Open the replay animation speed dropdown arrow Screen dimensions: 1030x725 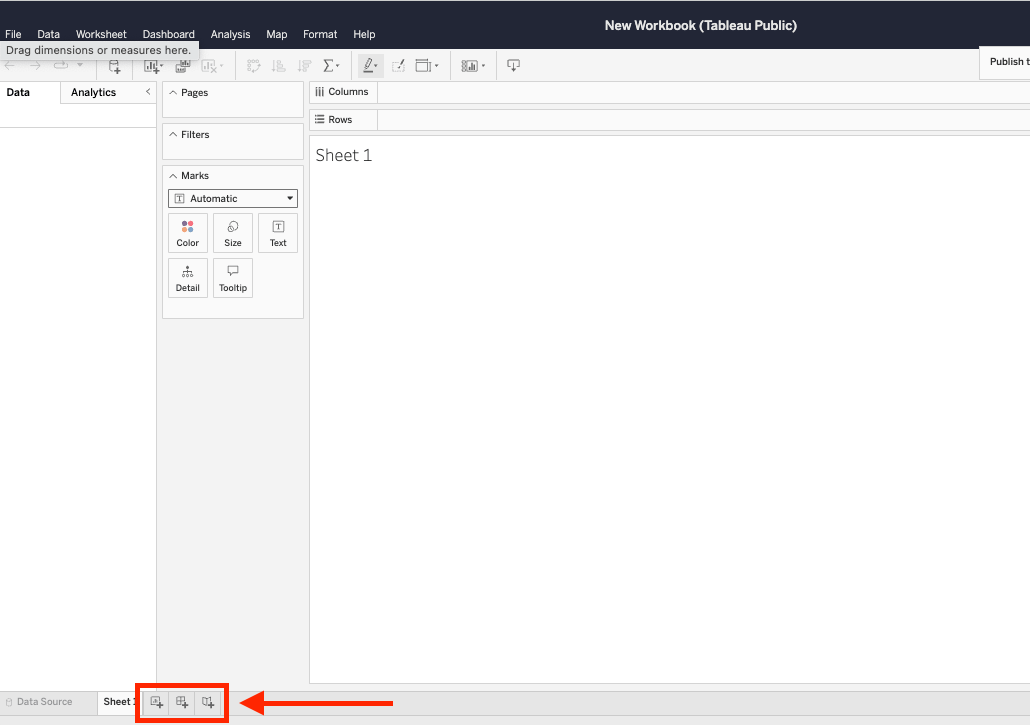pos(79,65)
